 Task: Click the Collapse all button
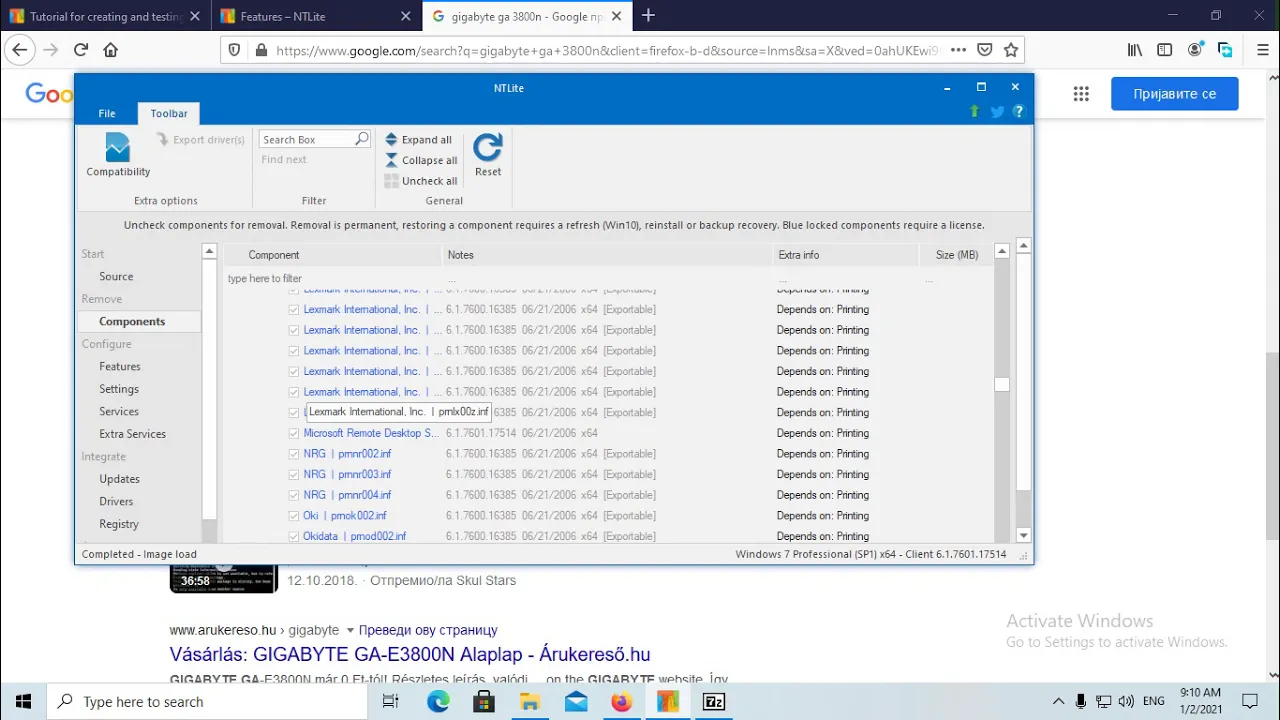(x=422, y=160)
